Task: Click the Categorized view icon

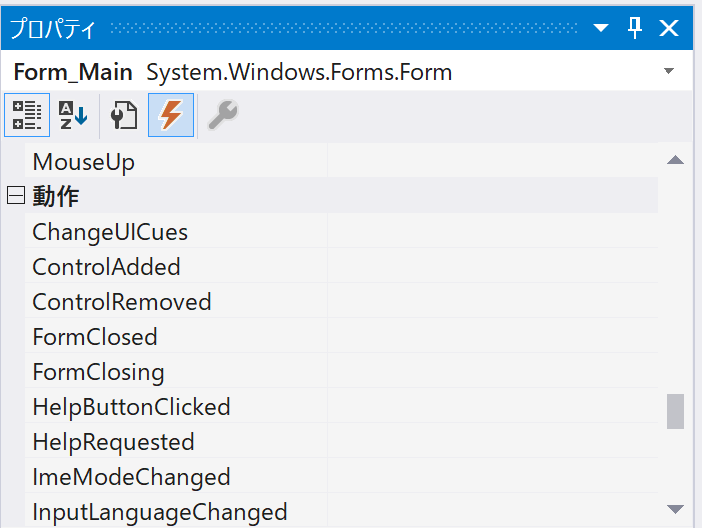Action: [x=27, y=116]
